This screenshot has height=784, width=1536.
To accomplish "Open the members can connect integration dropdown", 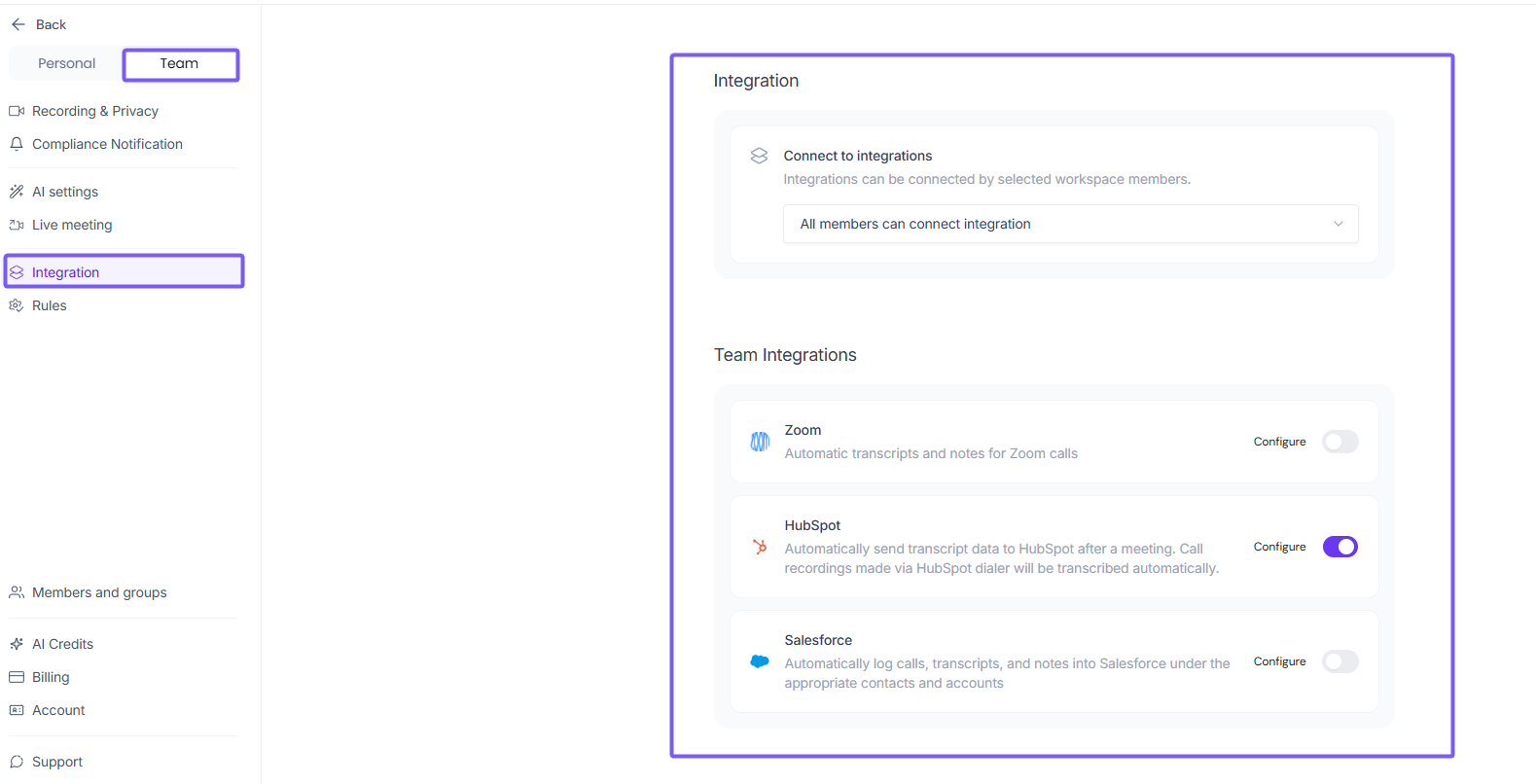I will tap(1070, 224).
